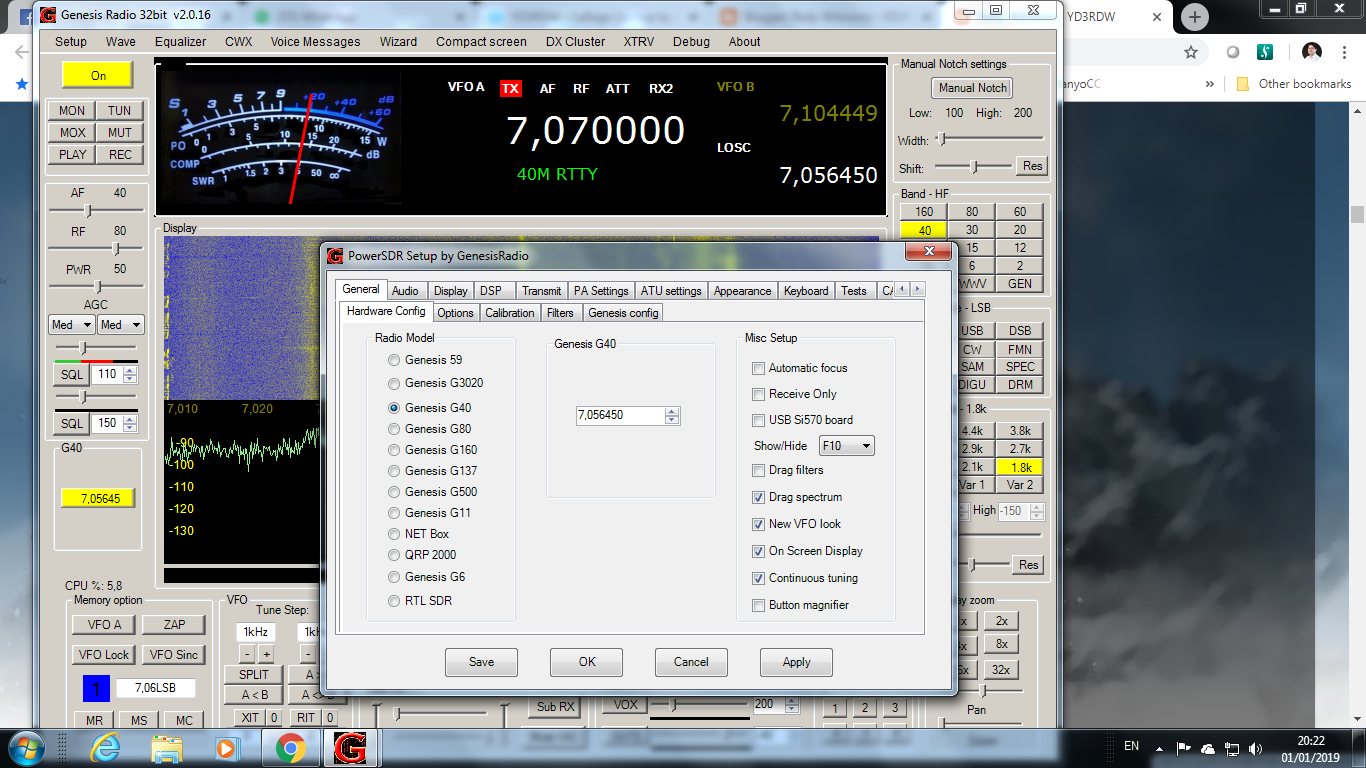Enable the Automatic focus checkbox
This screenshot has width=1366, height=768.
[758, 368]
